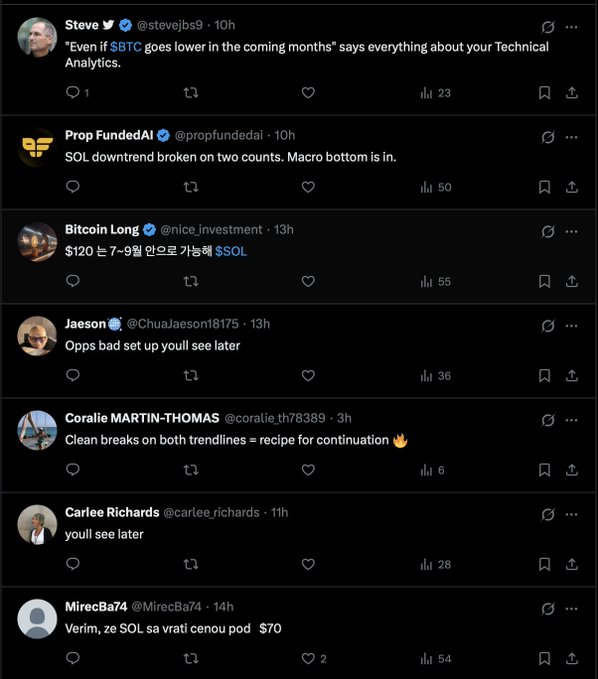Repost Prop FundedAI's SOL downtrend tweet
This screenshot has height=679, width=598.
tap(191, 187)
